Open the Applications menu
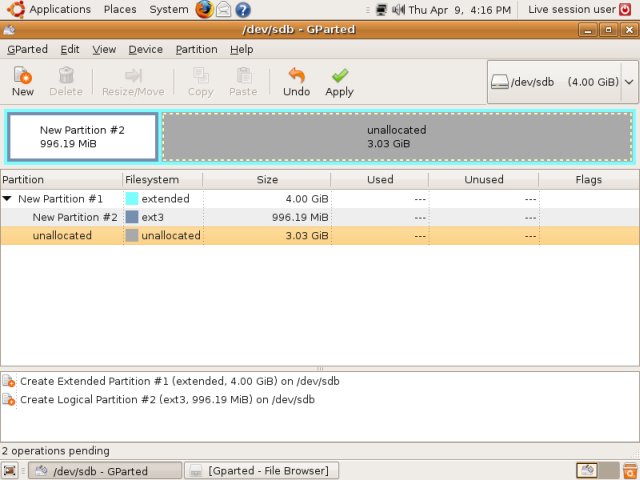 pyautogui.click(x=60, y=9)
